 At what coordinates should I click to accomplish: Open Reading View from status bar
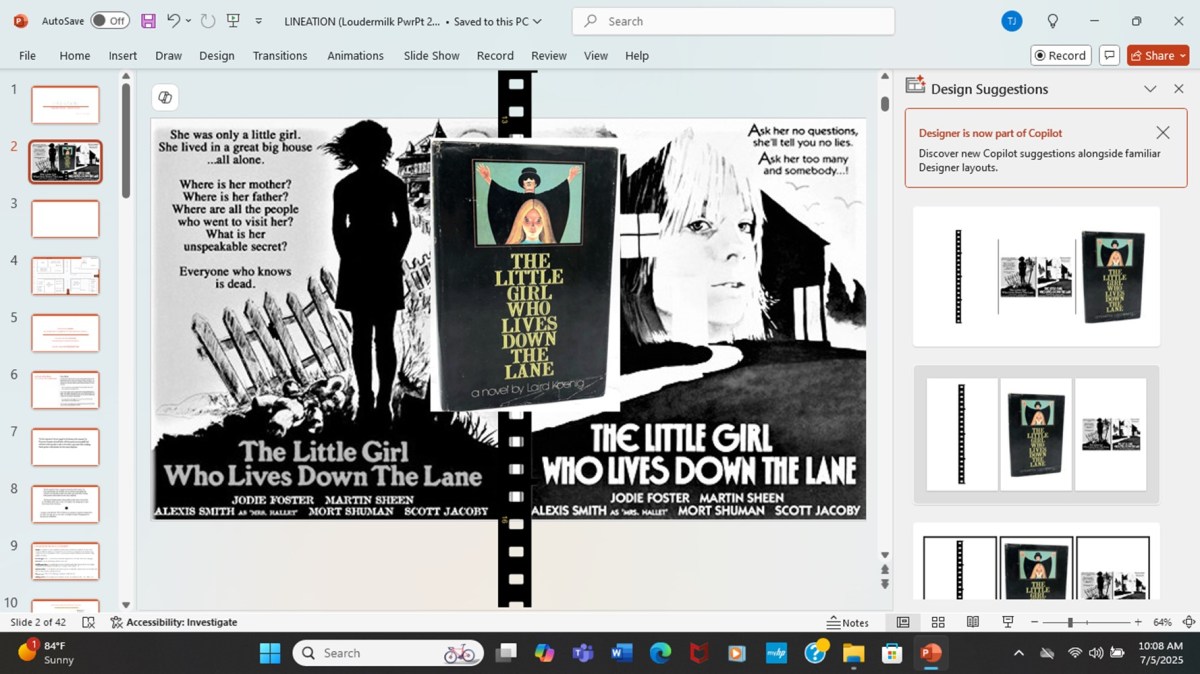tap(972, 622)
